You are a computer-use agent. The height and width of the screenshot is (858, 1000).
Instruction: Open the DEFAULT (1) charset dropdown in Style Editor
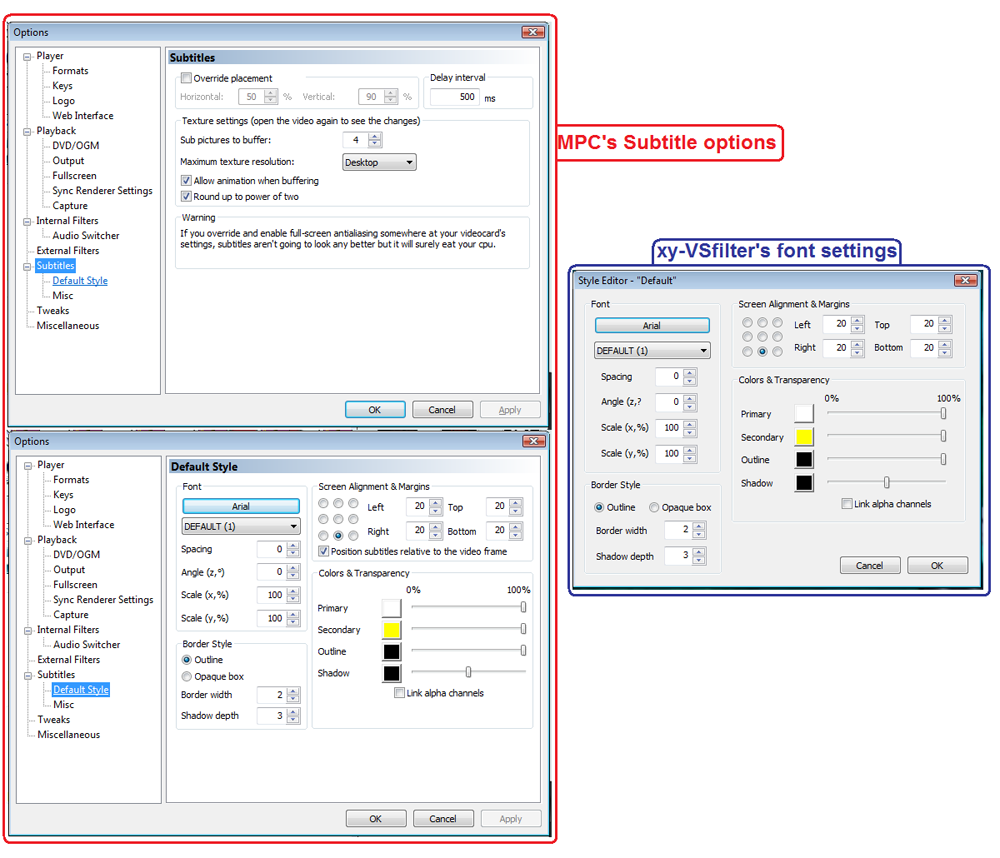click(652, 350)
